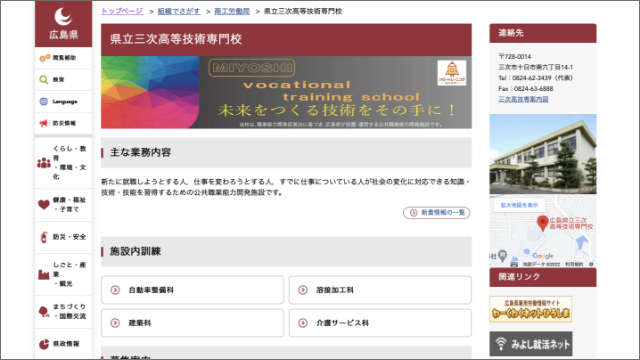Select the 防災・安全 extinguisher icon
The height and width of the screenshot is (360, 640).
(44, 237)
